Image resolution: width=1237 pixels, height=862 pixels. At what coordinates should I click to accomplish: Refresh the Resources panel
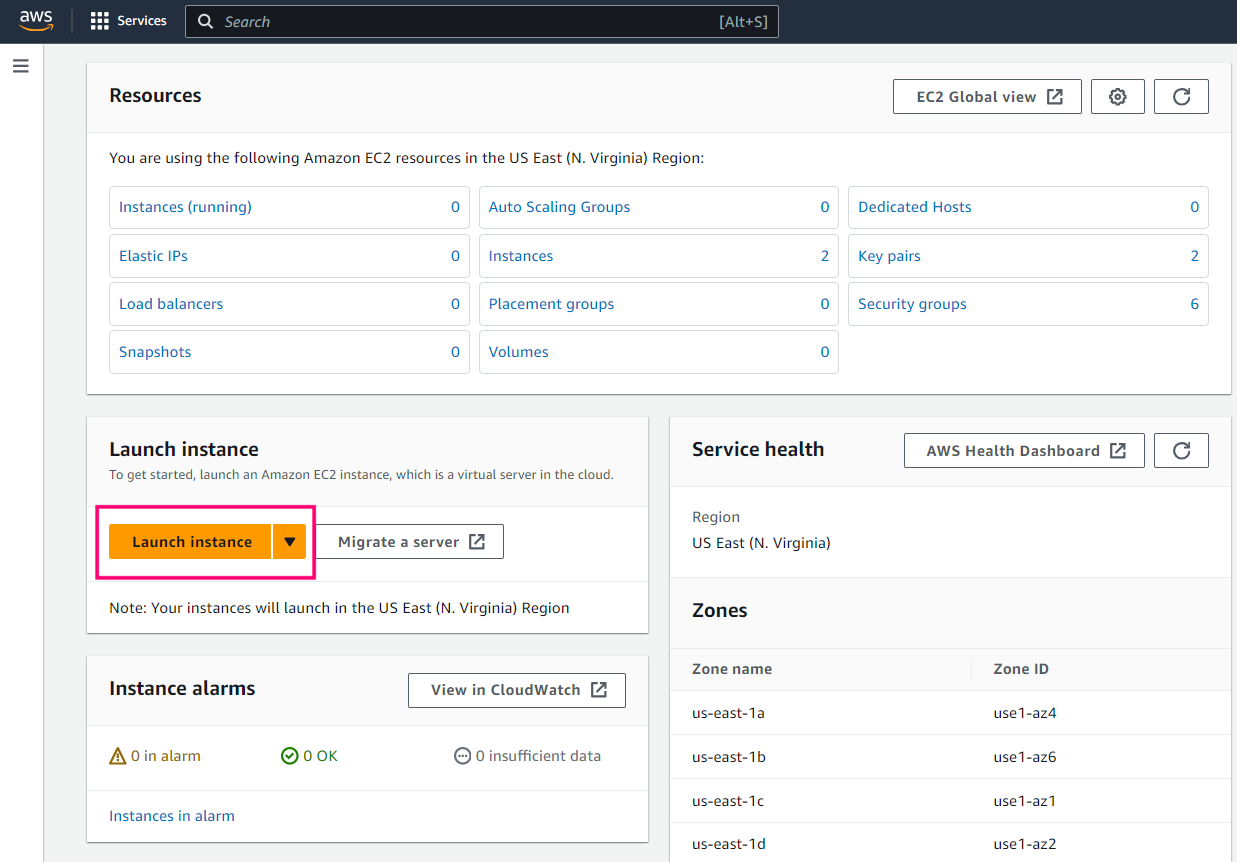[1181, 97]
